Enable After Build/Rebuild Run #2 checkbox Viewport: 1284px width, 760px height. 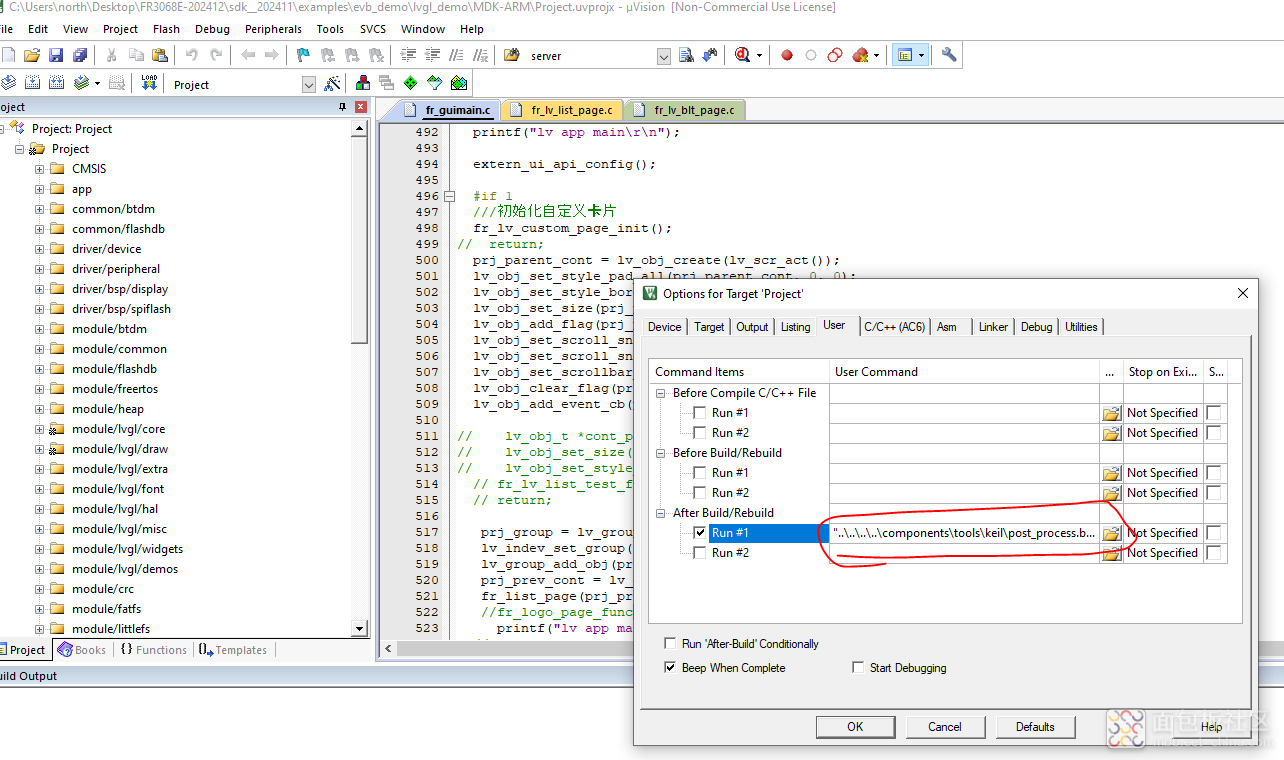700,553
